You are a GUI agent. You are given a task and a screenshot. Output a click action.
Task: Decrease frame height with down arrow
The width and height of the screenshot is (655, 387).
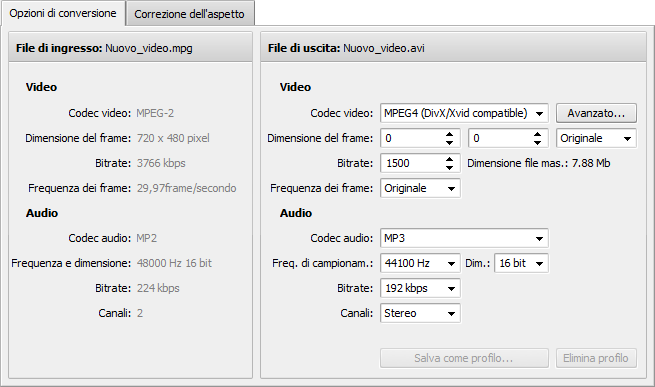(538, 143)
